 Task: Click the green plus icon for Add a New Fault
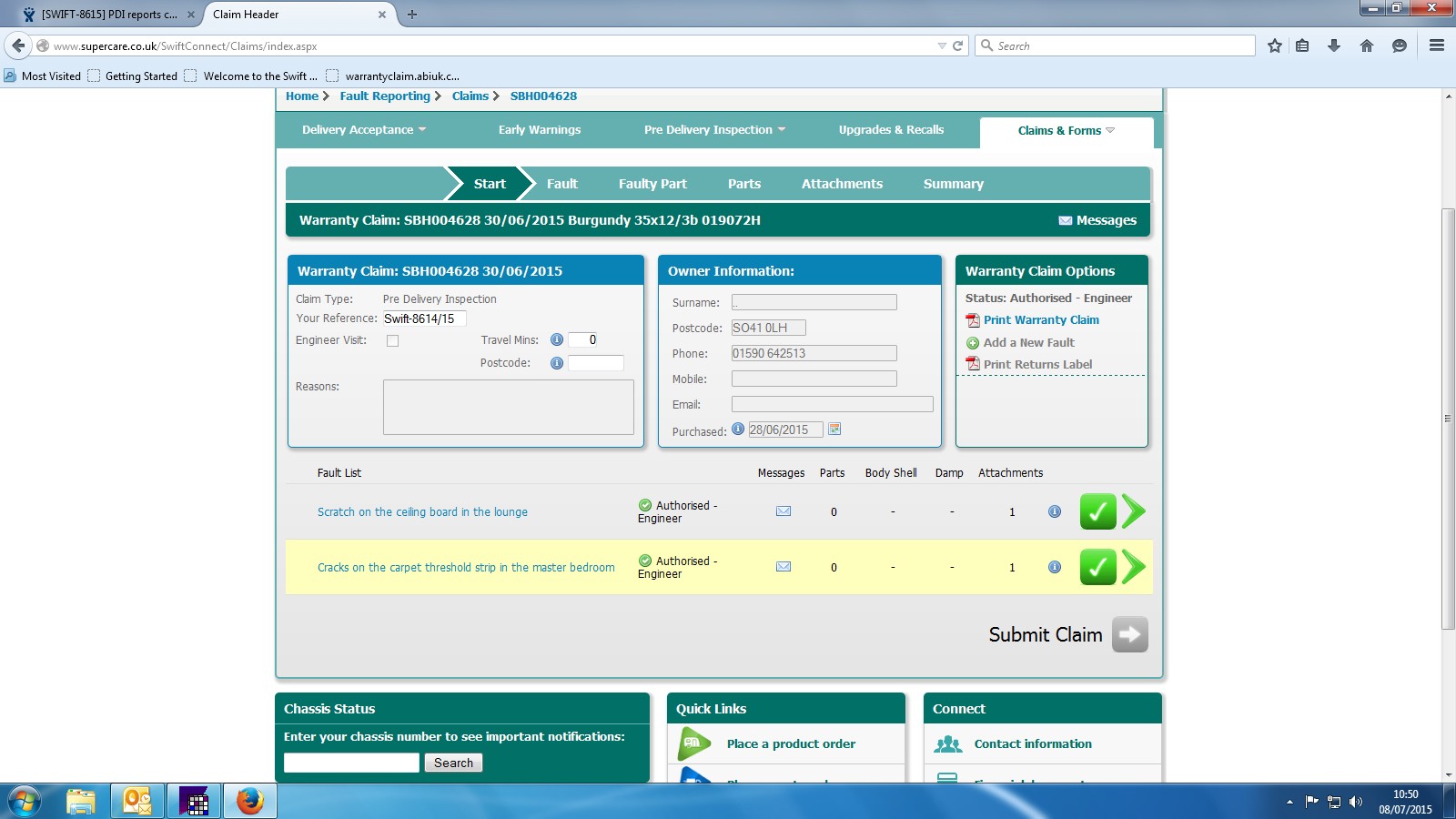pyautogui.click(x=973, y=343)
